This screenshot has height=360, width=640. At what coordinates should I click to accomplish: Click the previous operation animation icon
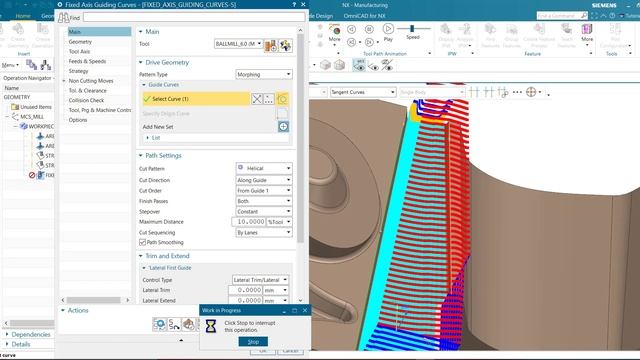pyautogui.click(x=351, y=42)
